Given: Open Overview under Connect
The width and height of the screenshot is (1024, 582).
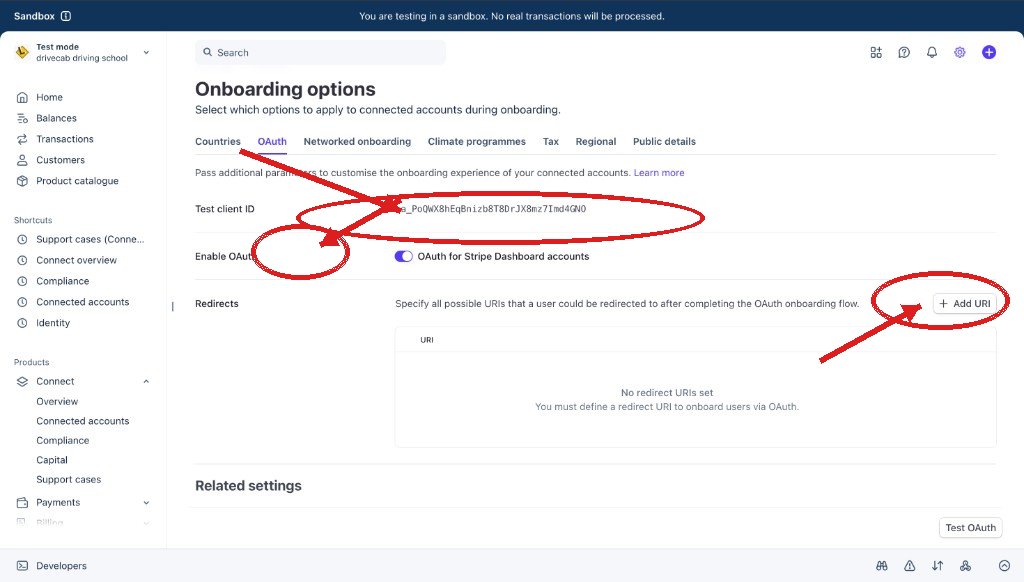Looking at the screenshot, I should [x=57, y=402].
